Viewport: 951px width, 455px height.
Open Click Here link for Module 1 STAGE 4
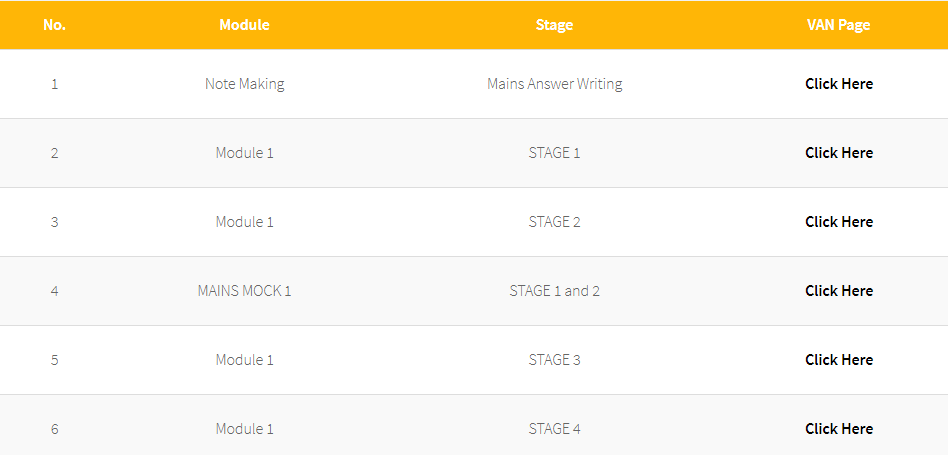(839, 429)
